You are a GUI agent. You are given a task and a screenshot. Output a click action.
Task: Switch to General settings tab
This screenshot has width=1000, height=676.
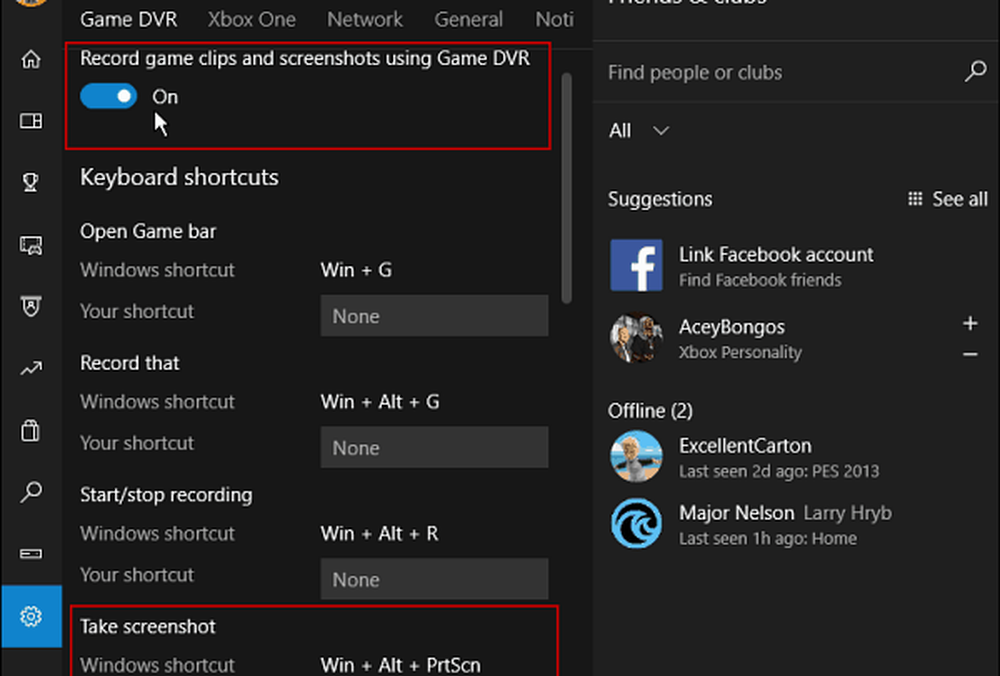pyautogui.click(x=469, y=19)
